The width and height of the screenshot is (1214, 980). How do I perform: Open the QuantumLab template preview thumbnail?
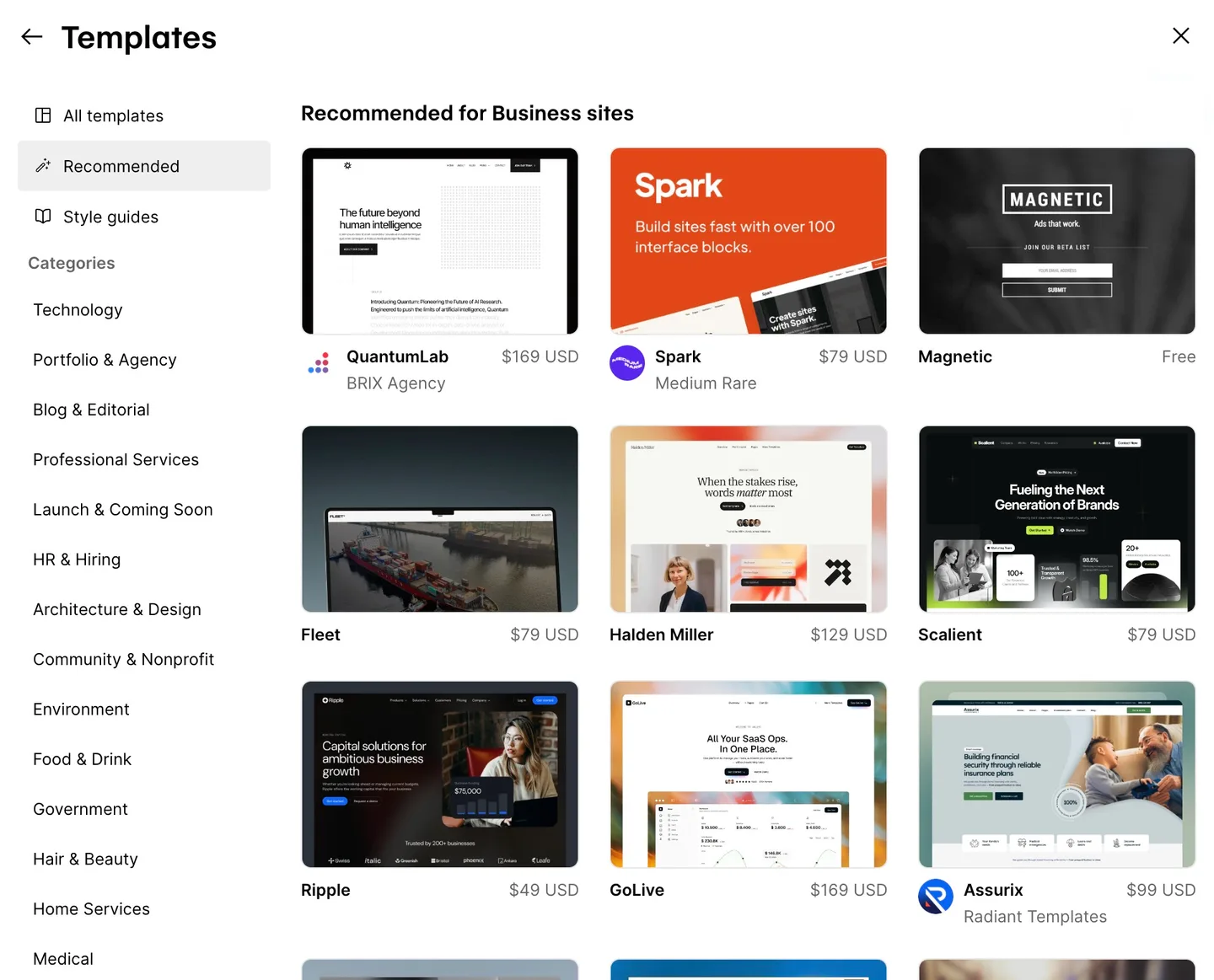(x=440, y=241)
